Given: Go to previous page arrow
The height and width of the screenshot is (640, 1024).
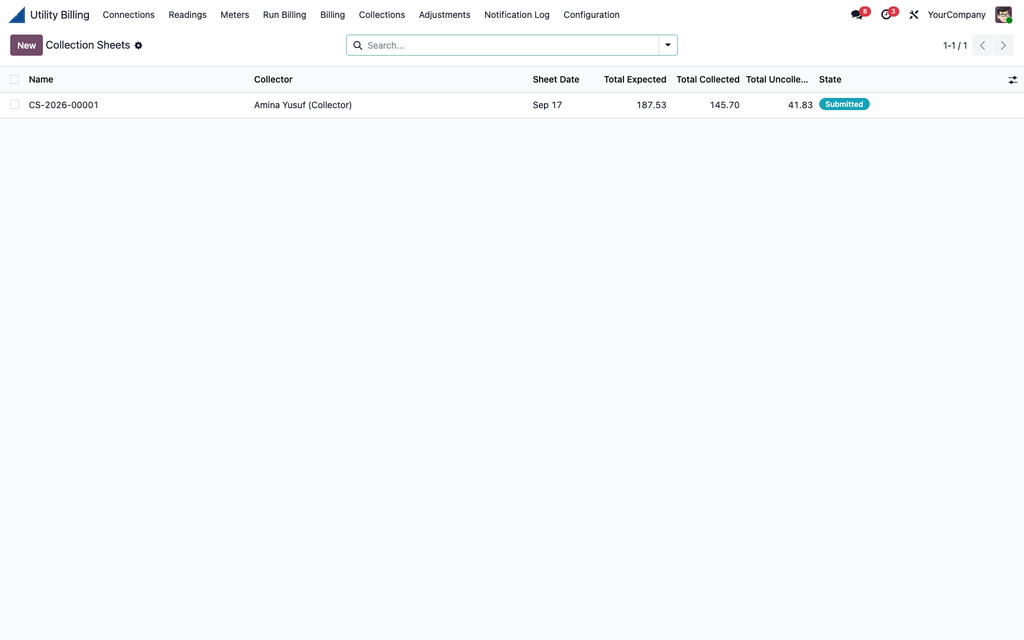Looking at the screenshot, I should click(x=982, y=45).
